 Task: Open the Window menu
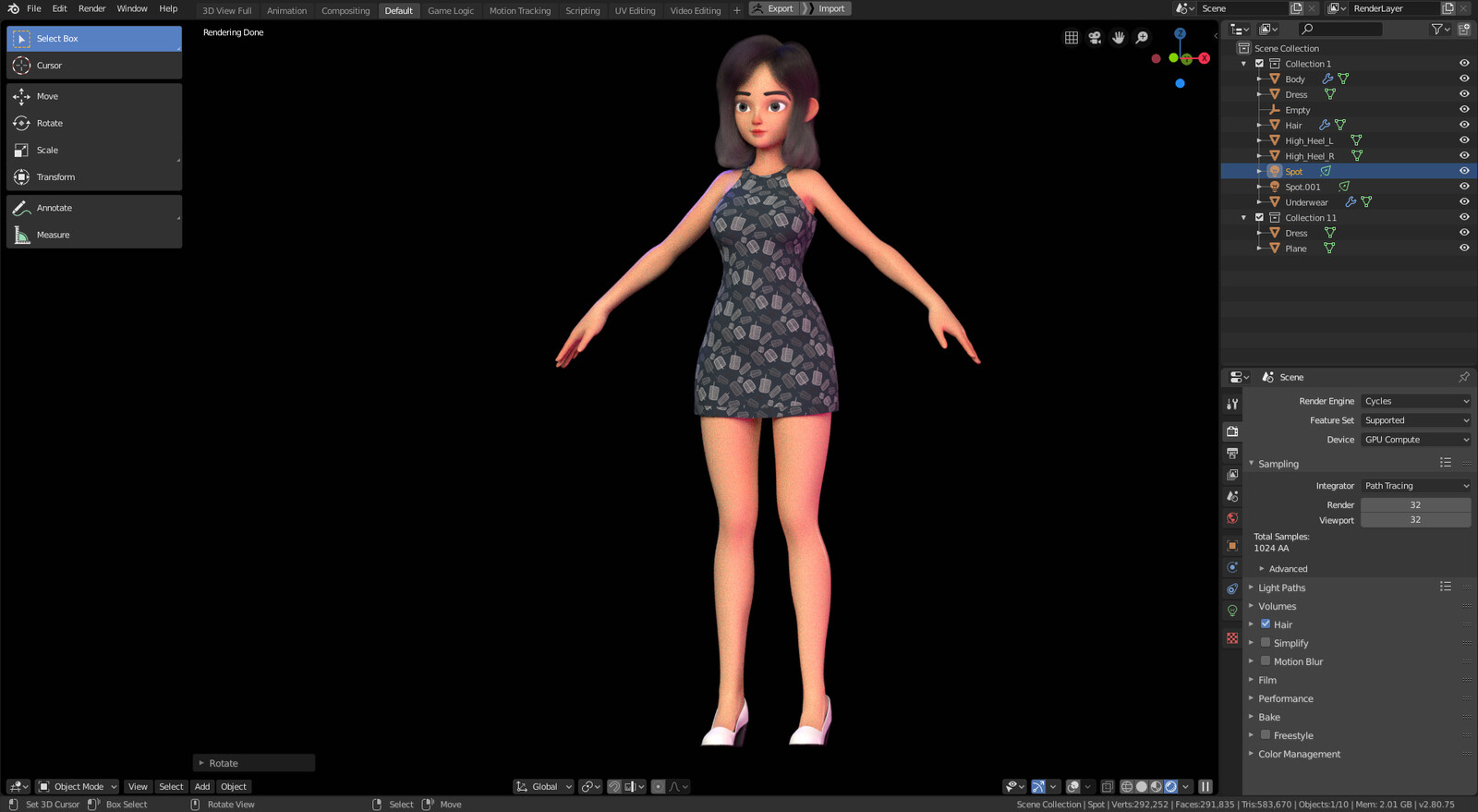[x=132, y=8]
